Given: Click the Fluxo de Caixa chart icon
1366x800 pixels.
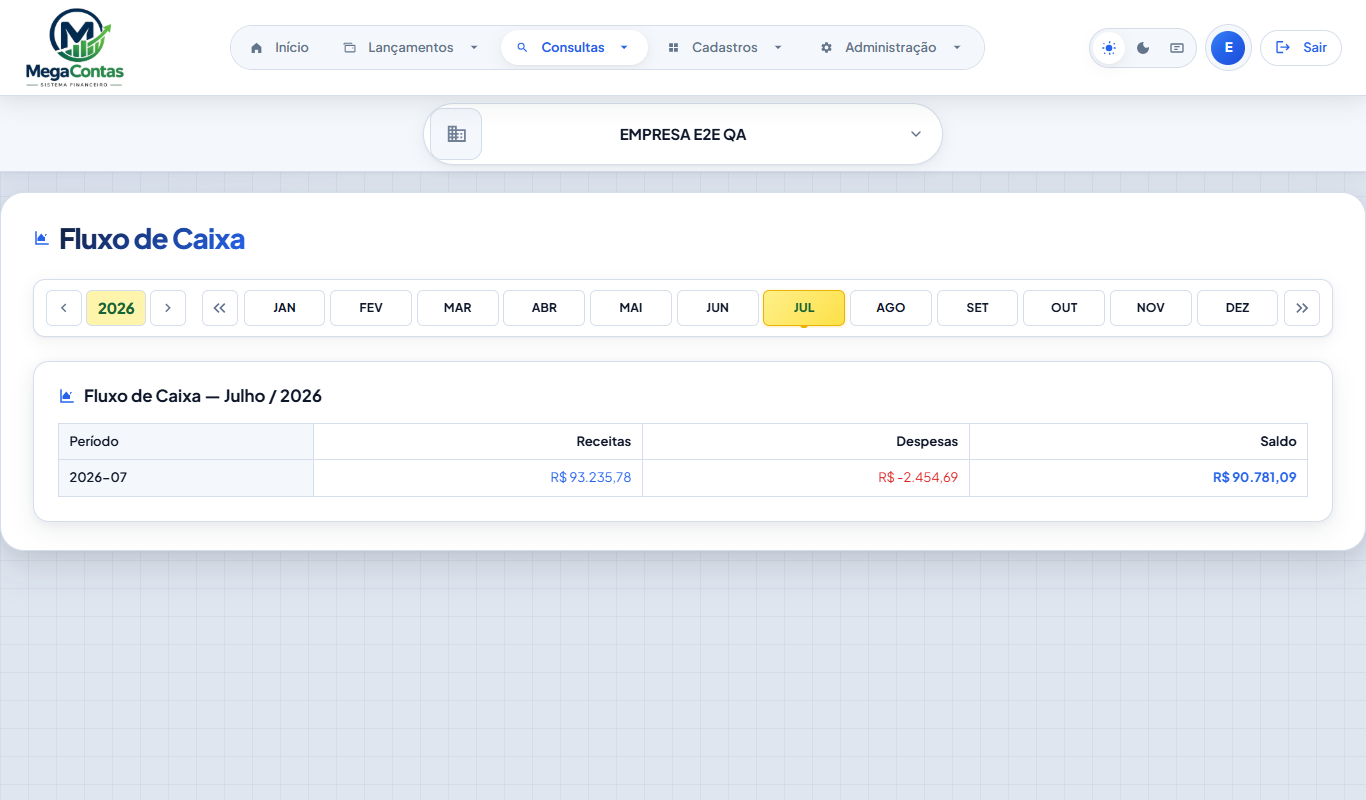Looking at the screenshot, I should pyautogui.click(x=41, y=238).
